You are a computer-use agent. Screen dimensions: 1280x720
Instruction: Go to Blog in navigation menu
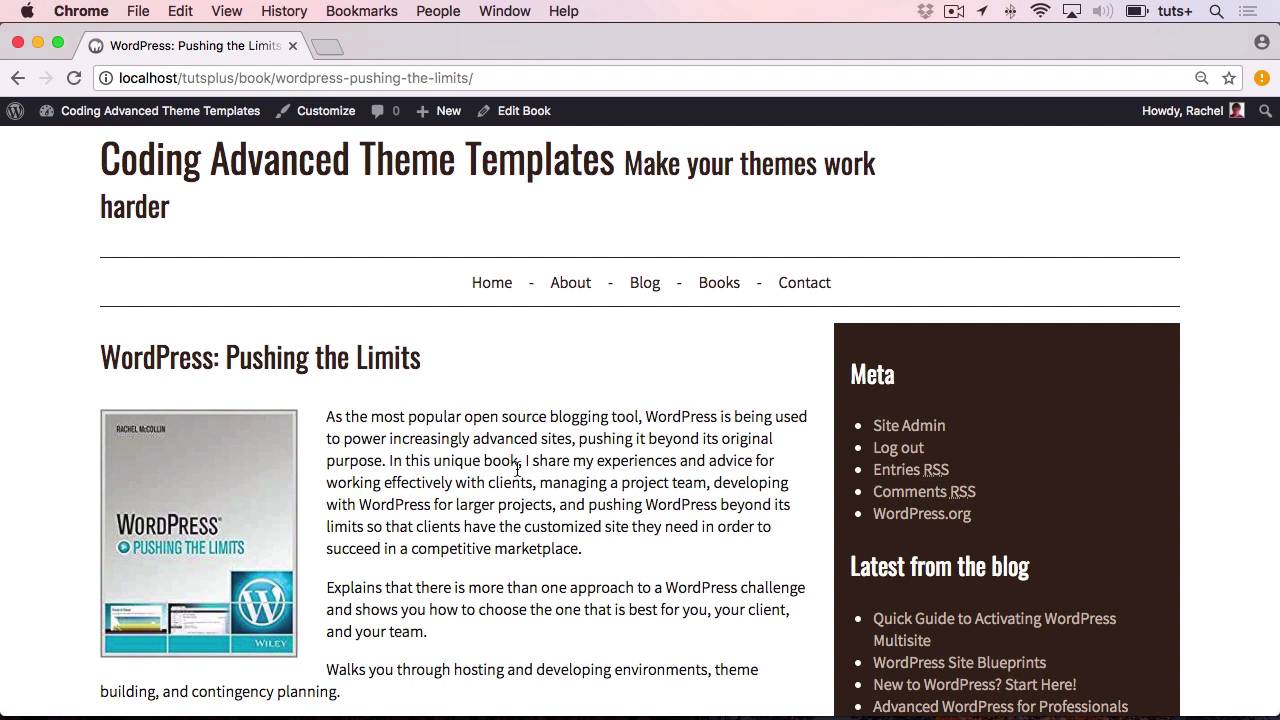click(645, 283)
